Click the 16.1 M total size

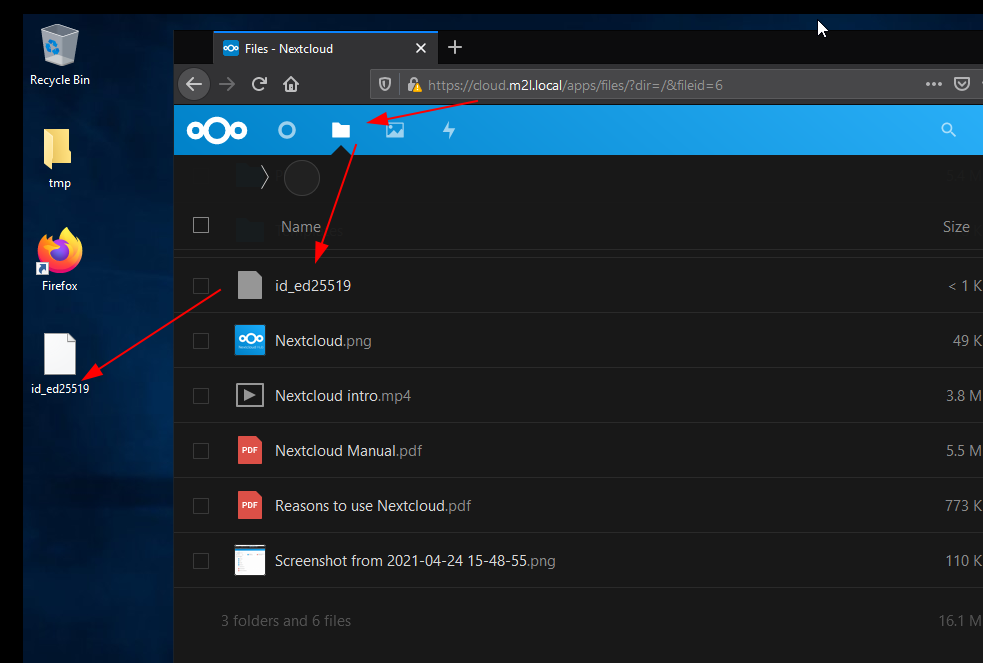point(960,621)
